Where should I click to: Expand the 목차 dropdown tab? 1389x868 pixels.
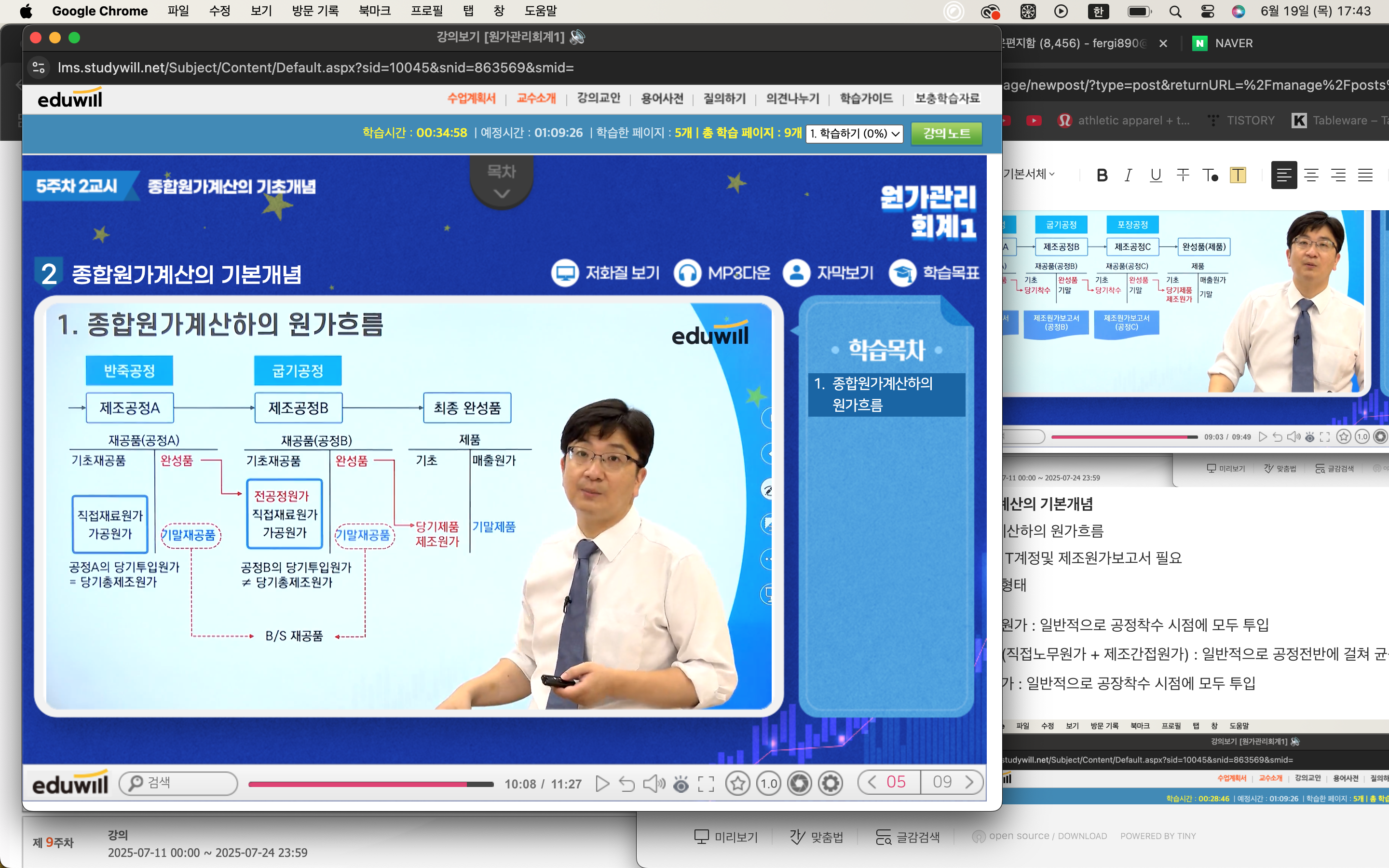[x=501, y=181]
